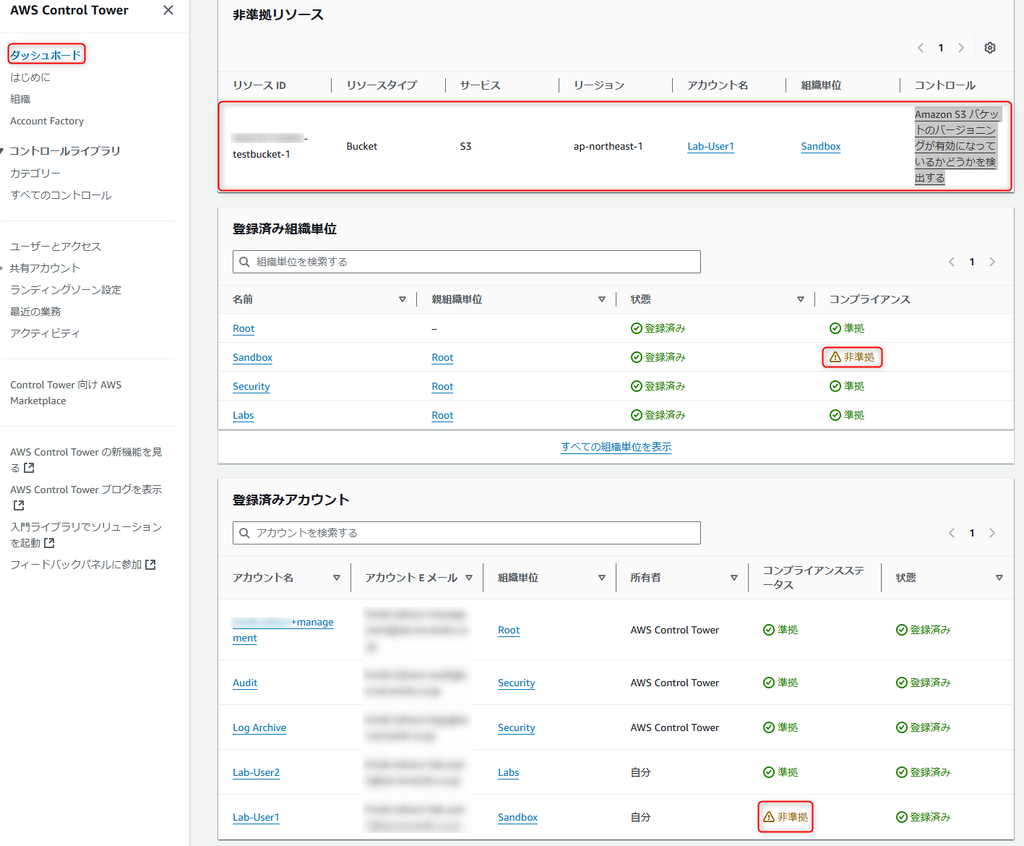Open 入門ライブラリでソリューションを起動 link

tap(86, 534)
